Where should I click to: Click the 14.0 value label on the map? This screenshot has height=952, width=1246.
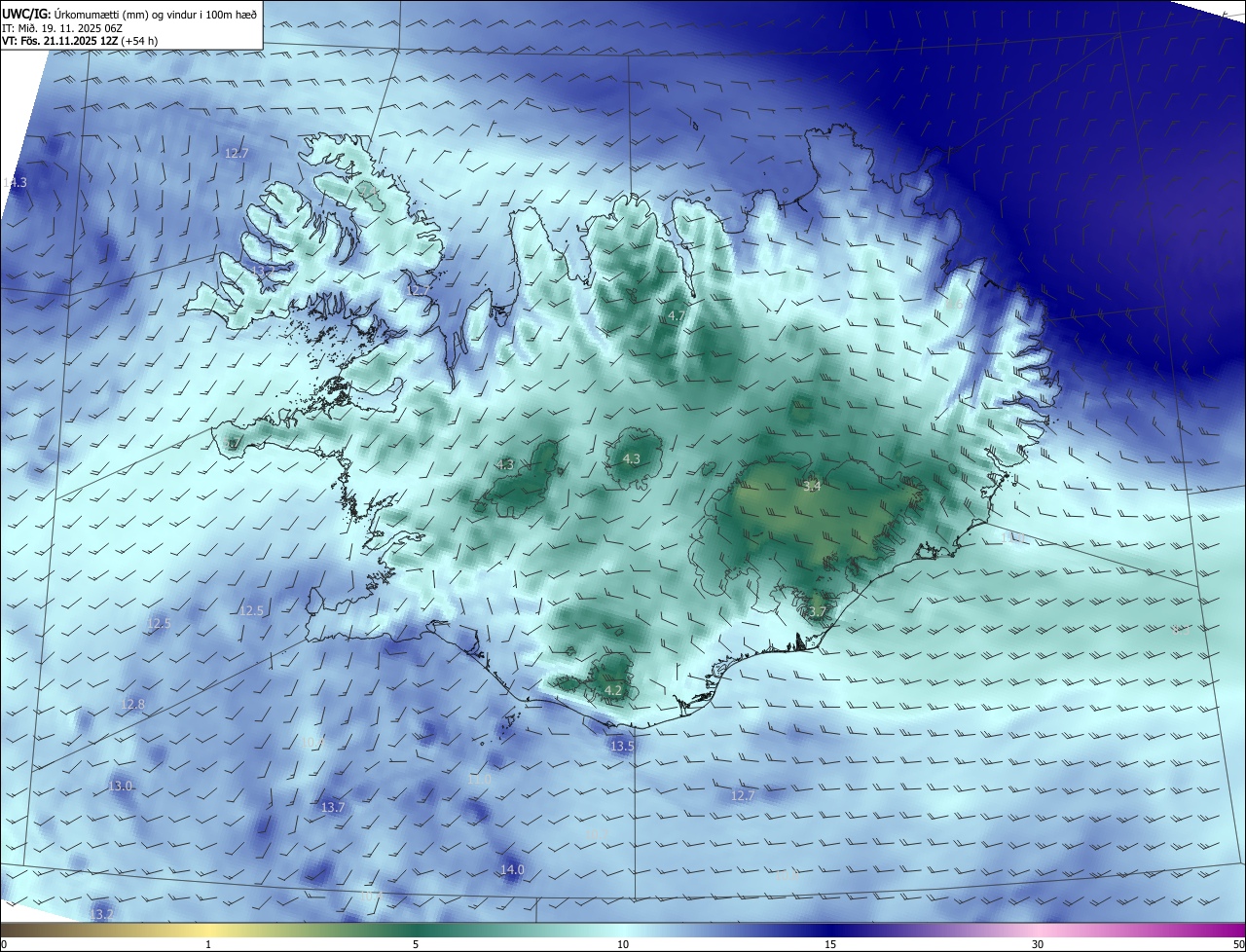(512, 869)
